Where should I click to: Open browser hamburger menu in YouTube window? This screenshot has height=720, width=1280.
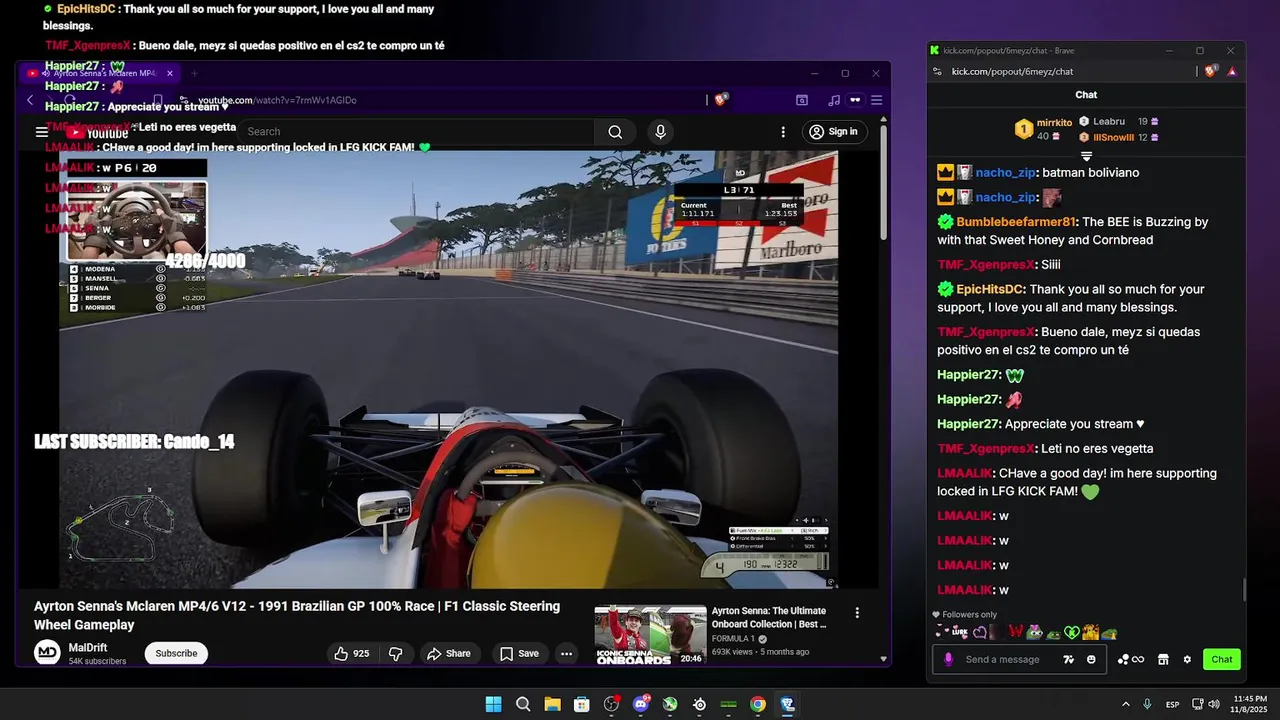coord(876,100)
